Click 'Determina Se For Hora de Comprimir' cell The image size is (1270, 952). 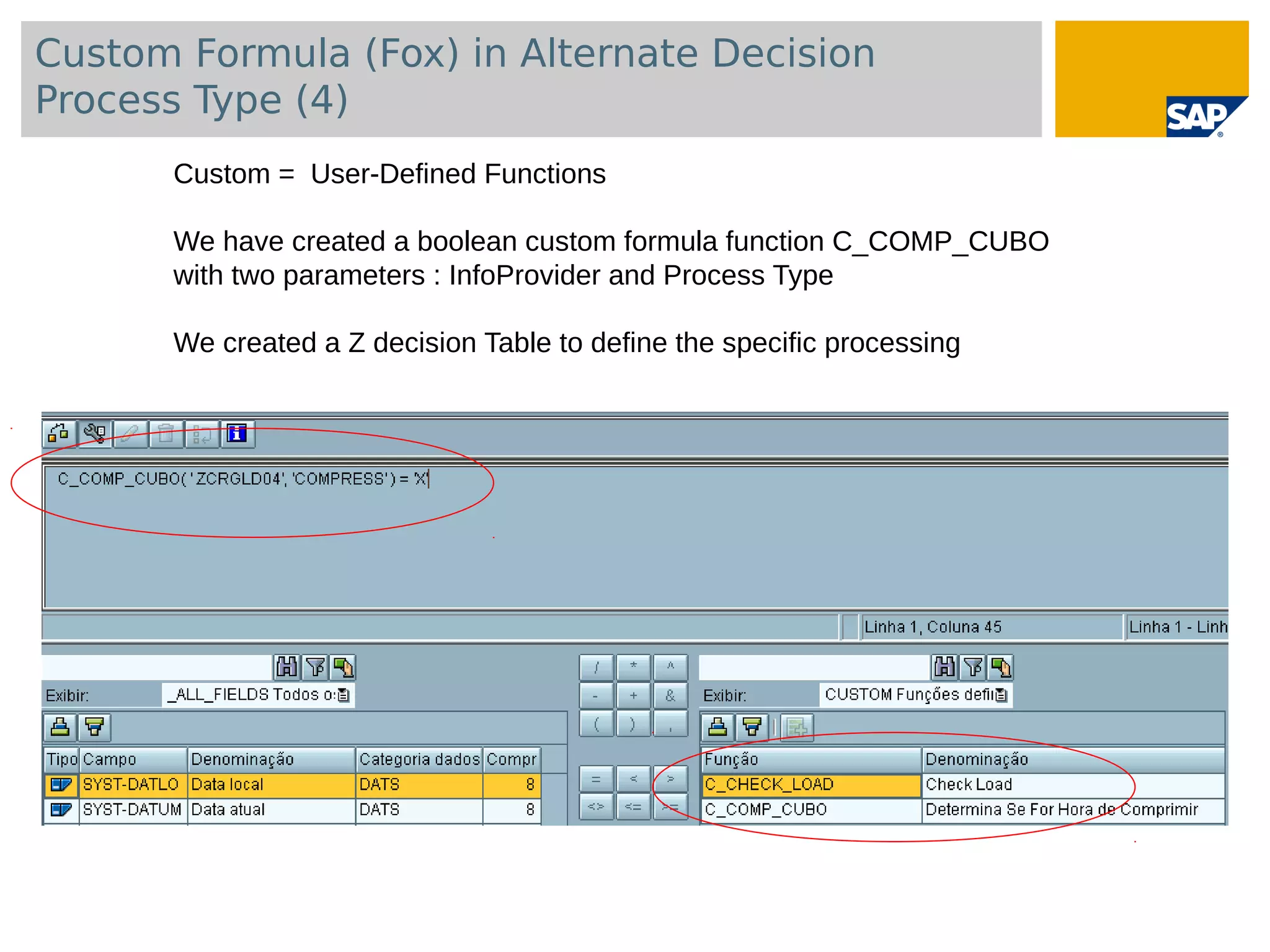coord(1073,810)
